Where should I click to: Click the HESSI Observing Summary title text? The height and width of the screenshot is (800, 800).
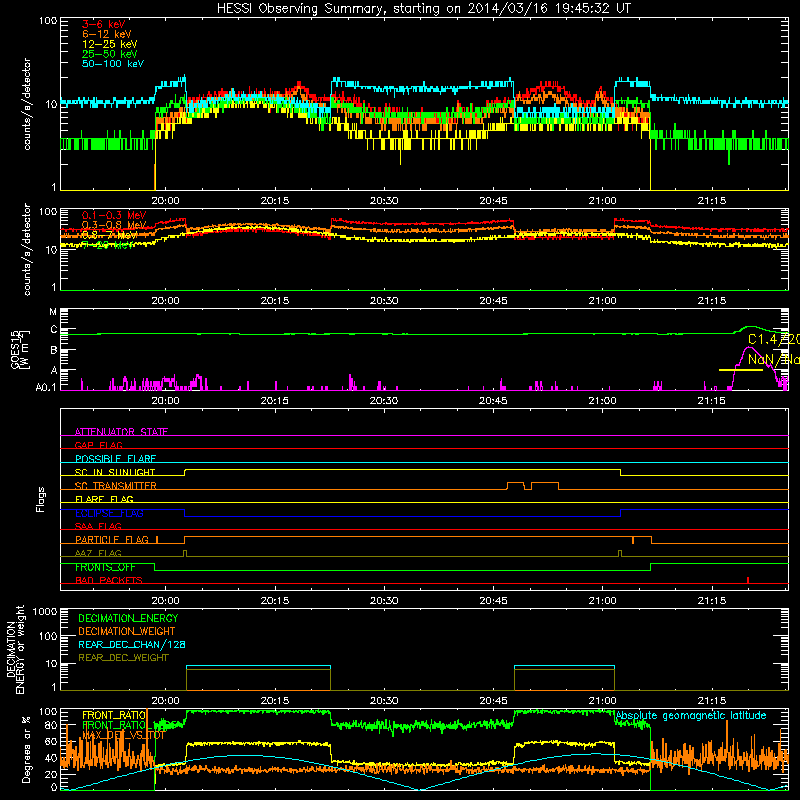(x=423, y=9)
